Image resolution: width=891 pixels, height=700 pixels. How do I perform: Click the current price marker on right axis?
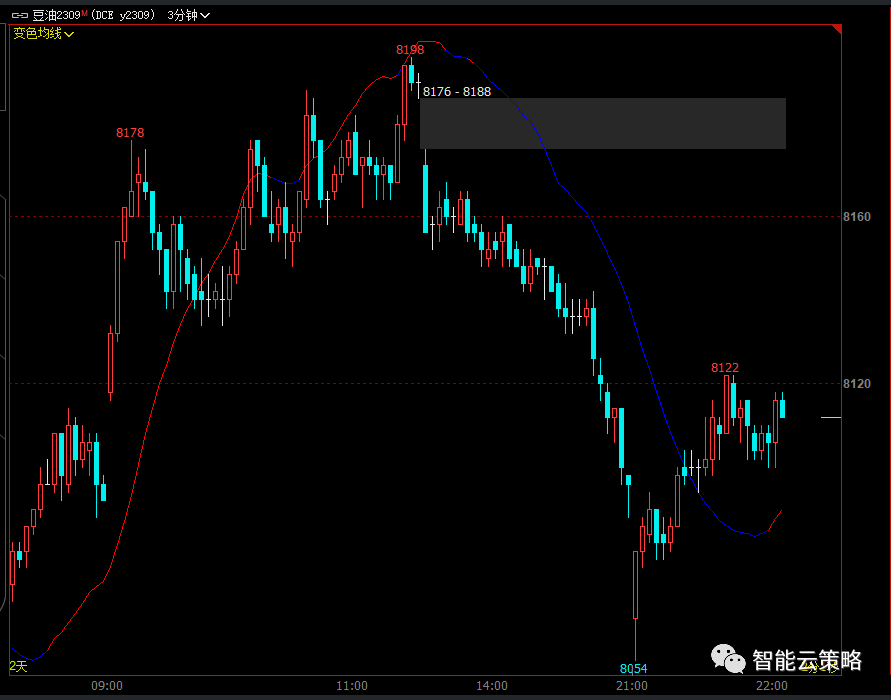point(830,417)
